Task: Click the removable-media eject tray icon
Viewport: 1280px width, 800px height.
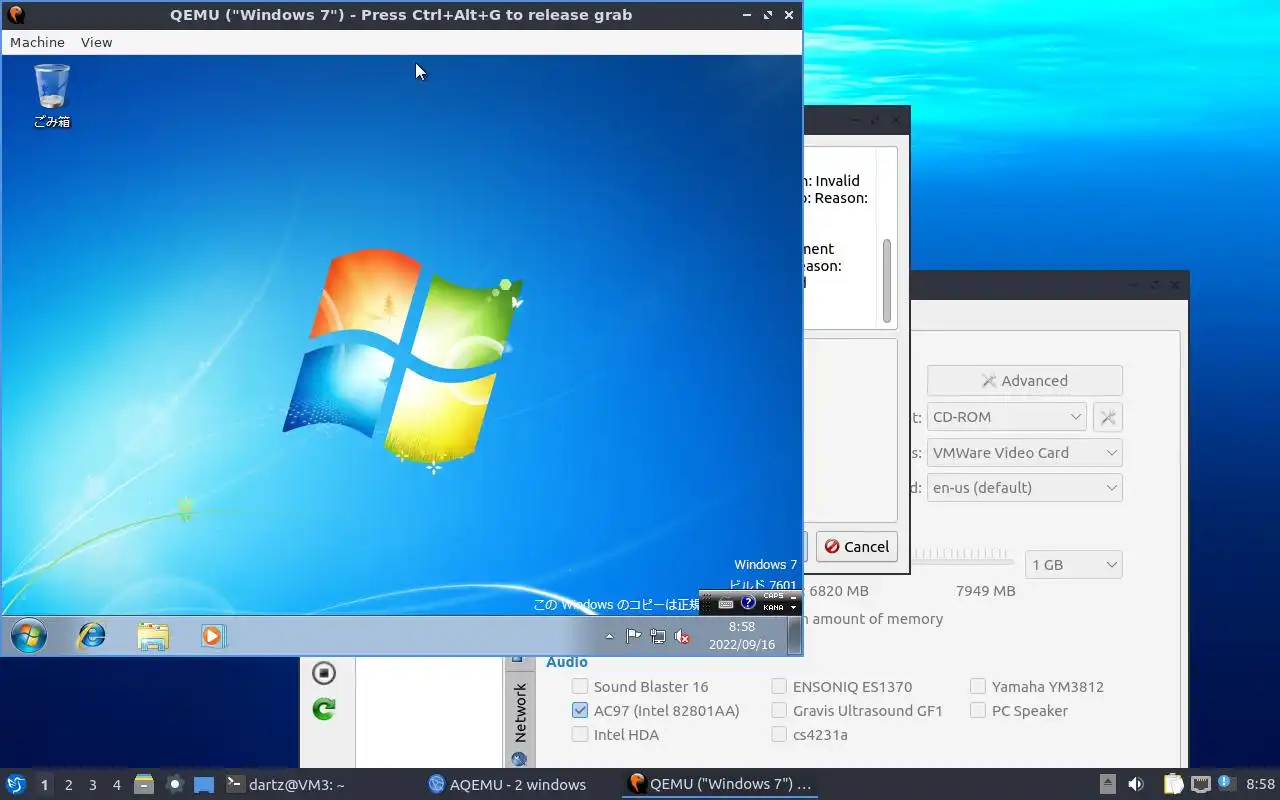Action: [1108, 785]
